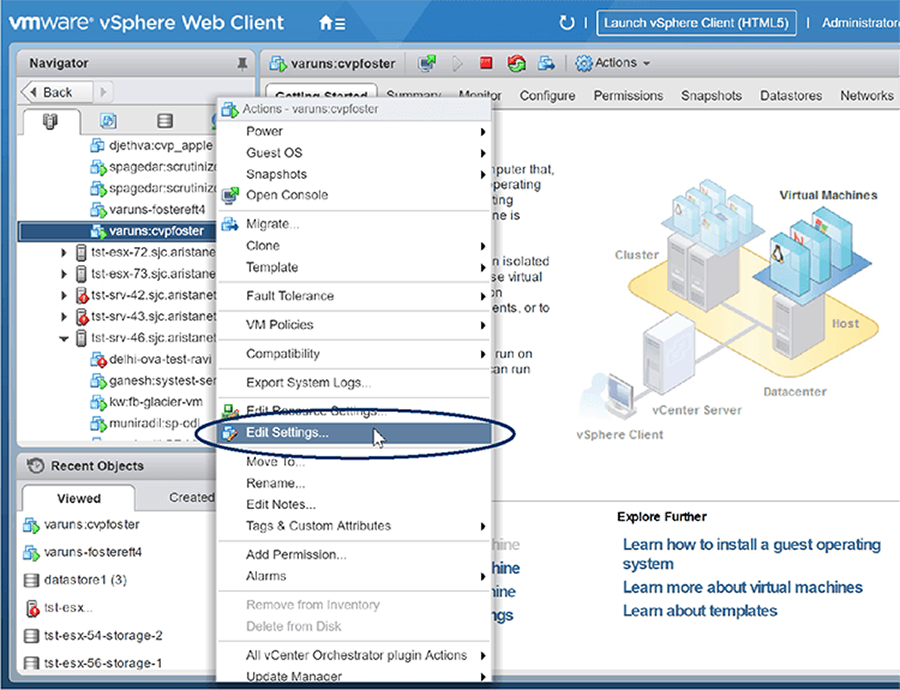
Task: Click the red Power Off toolbar icon
Action: tap(486, 63)
